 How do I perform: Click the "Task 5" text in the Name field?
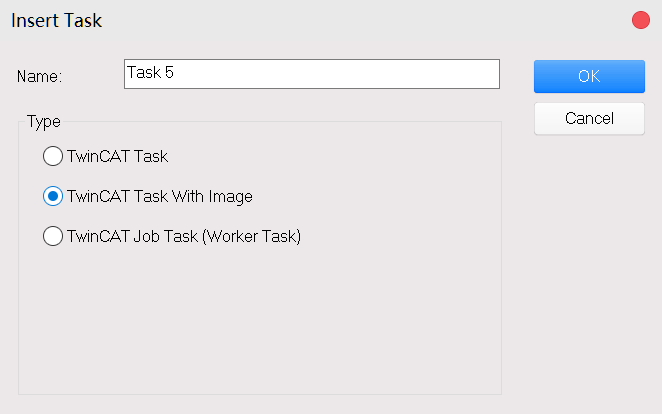click(151, 73)
